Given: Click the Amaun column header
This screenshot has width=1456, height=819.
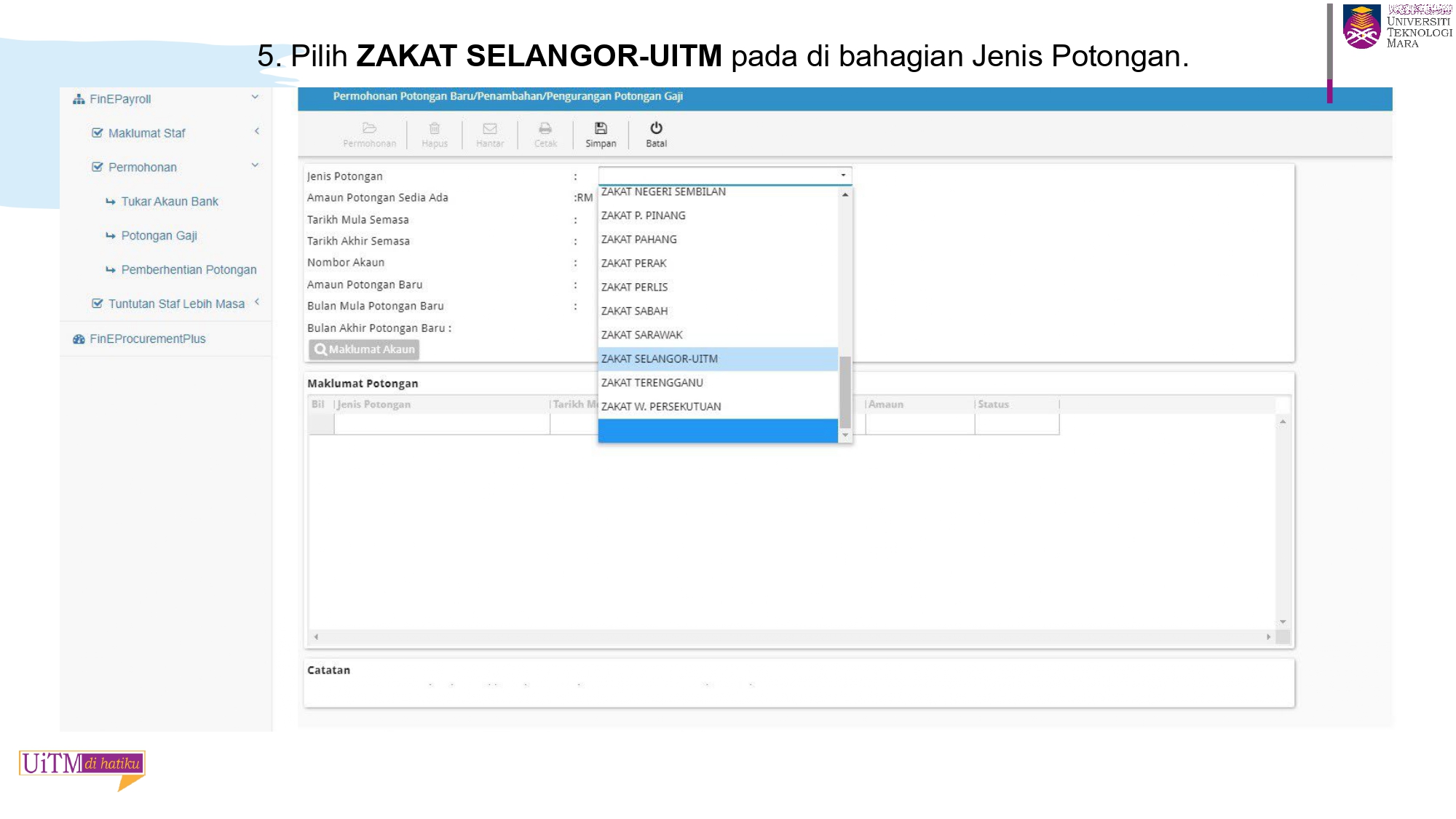Looking at the screenshot, I should tap(919, 405).
